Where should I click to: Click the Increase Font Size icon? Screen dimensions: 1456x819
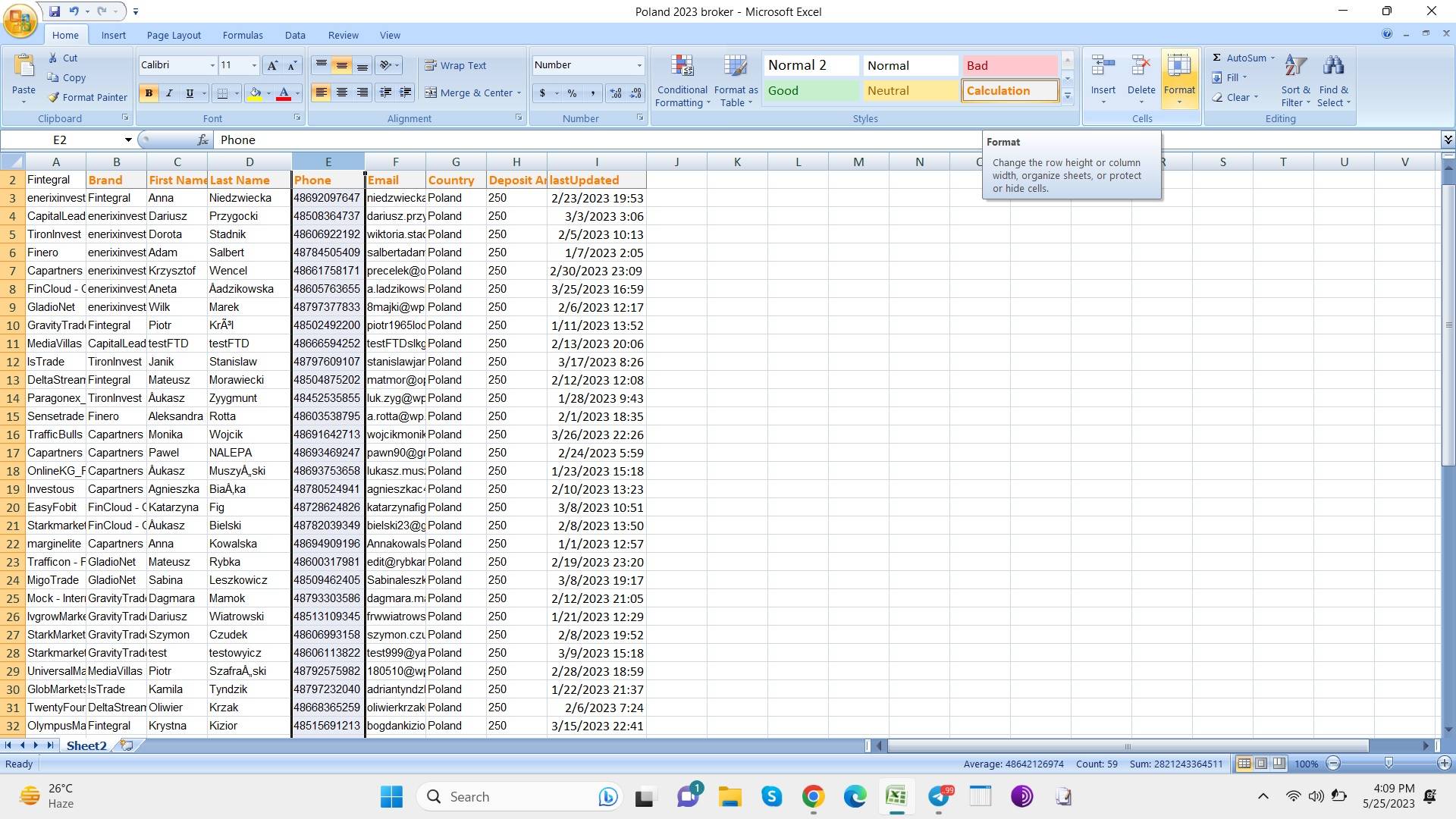(272, 65)
